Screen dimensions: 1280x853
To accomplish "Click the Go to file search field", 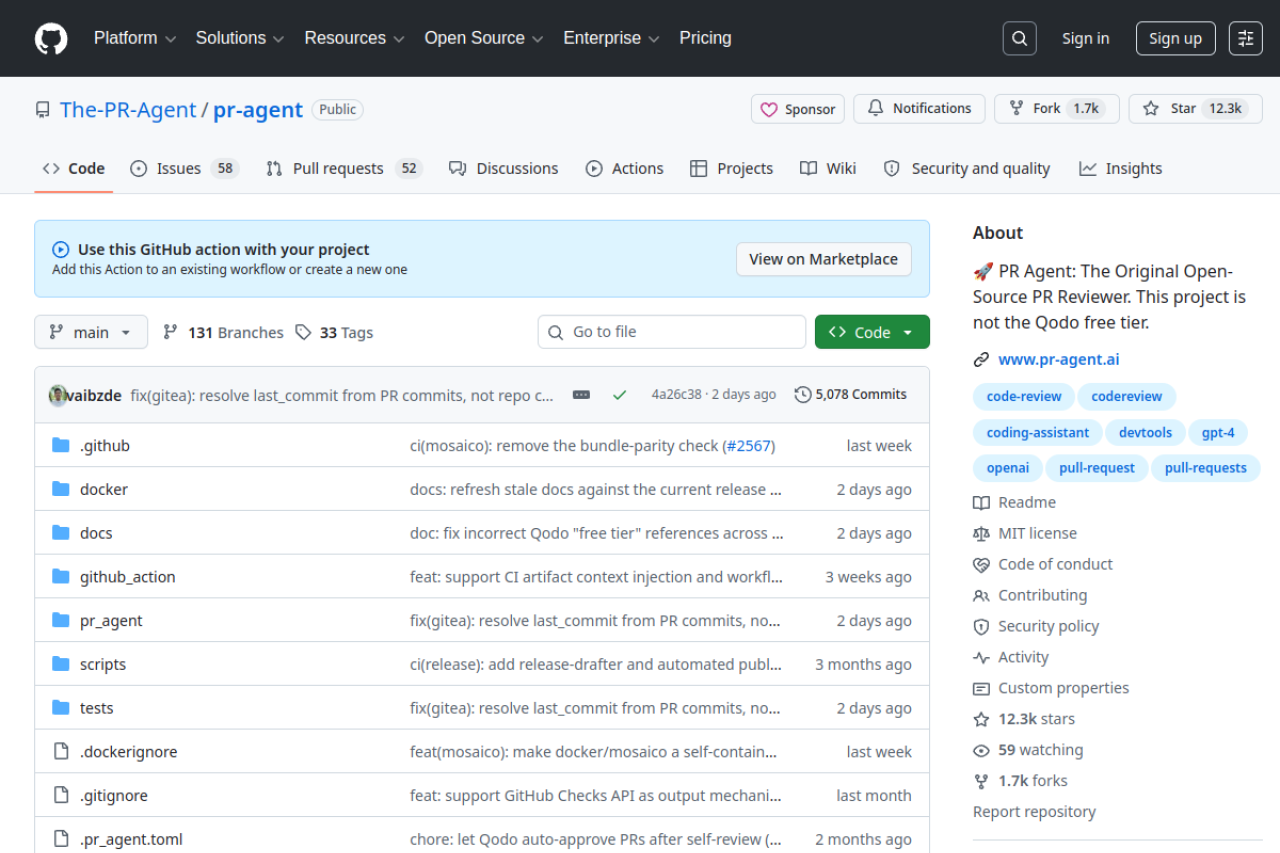I will tap(672, 332).
